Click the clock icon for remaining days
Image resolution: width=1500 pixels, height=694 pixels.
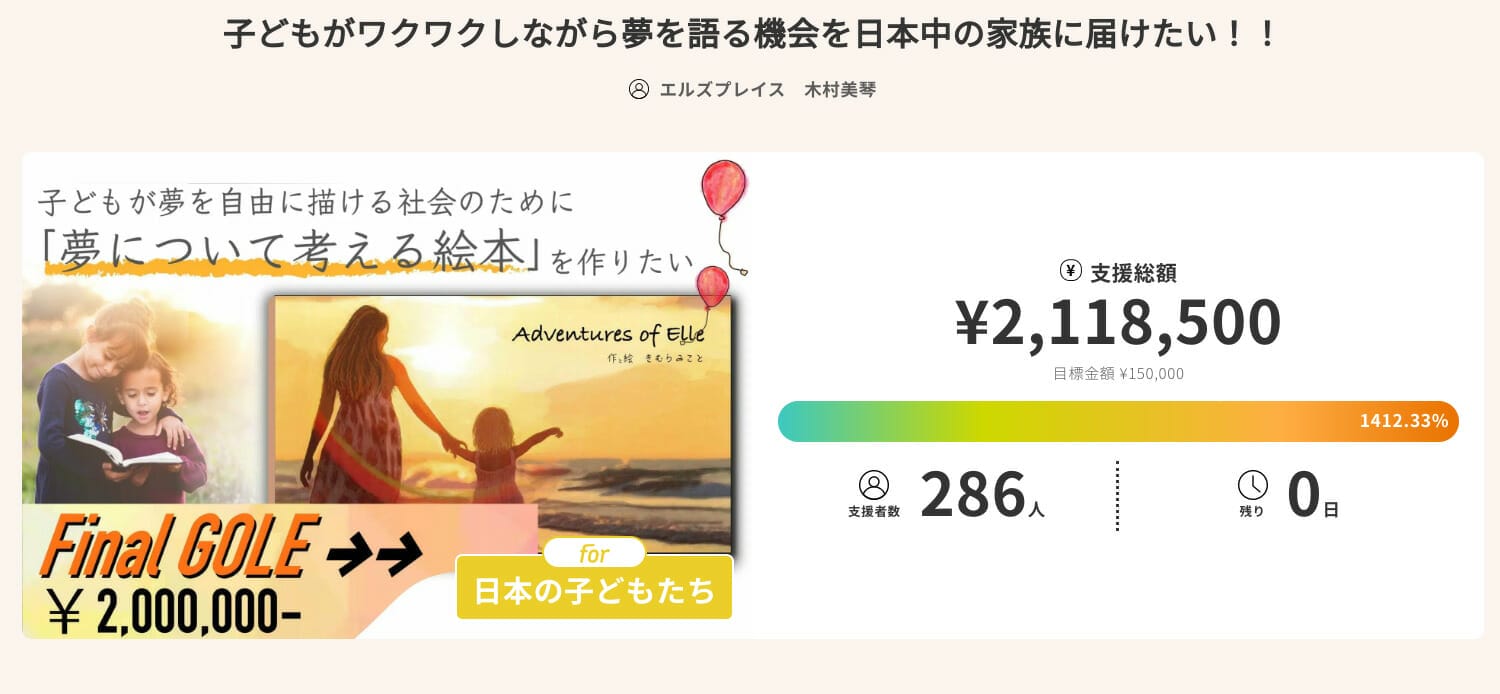[x=1252, y=485]
